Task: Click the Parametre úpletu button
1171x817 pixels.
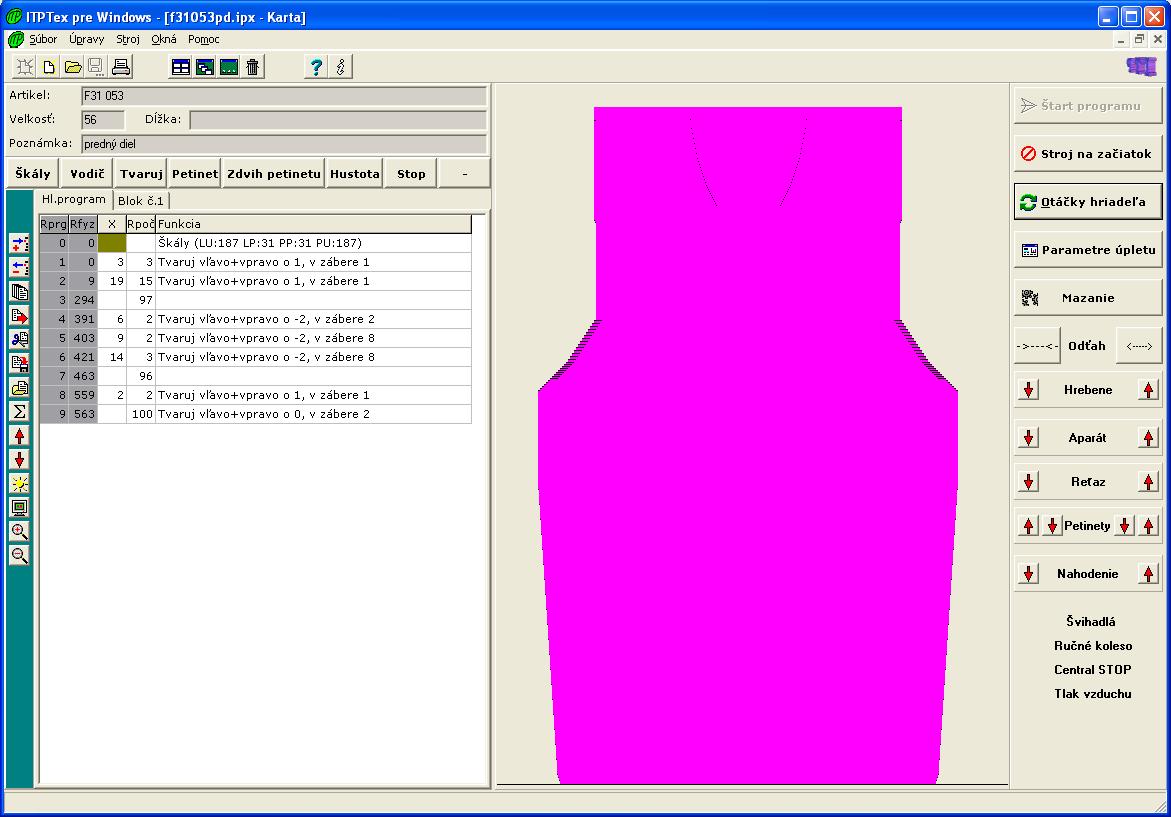Action: pos(1088,250)
